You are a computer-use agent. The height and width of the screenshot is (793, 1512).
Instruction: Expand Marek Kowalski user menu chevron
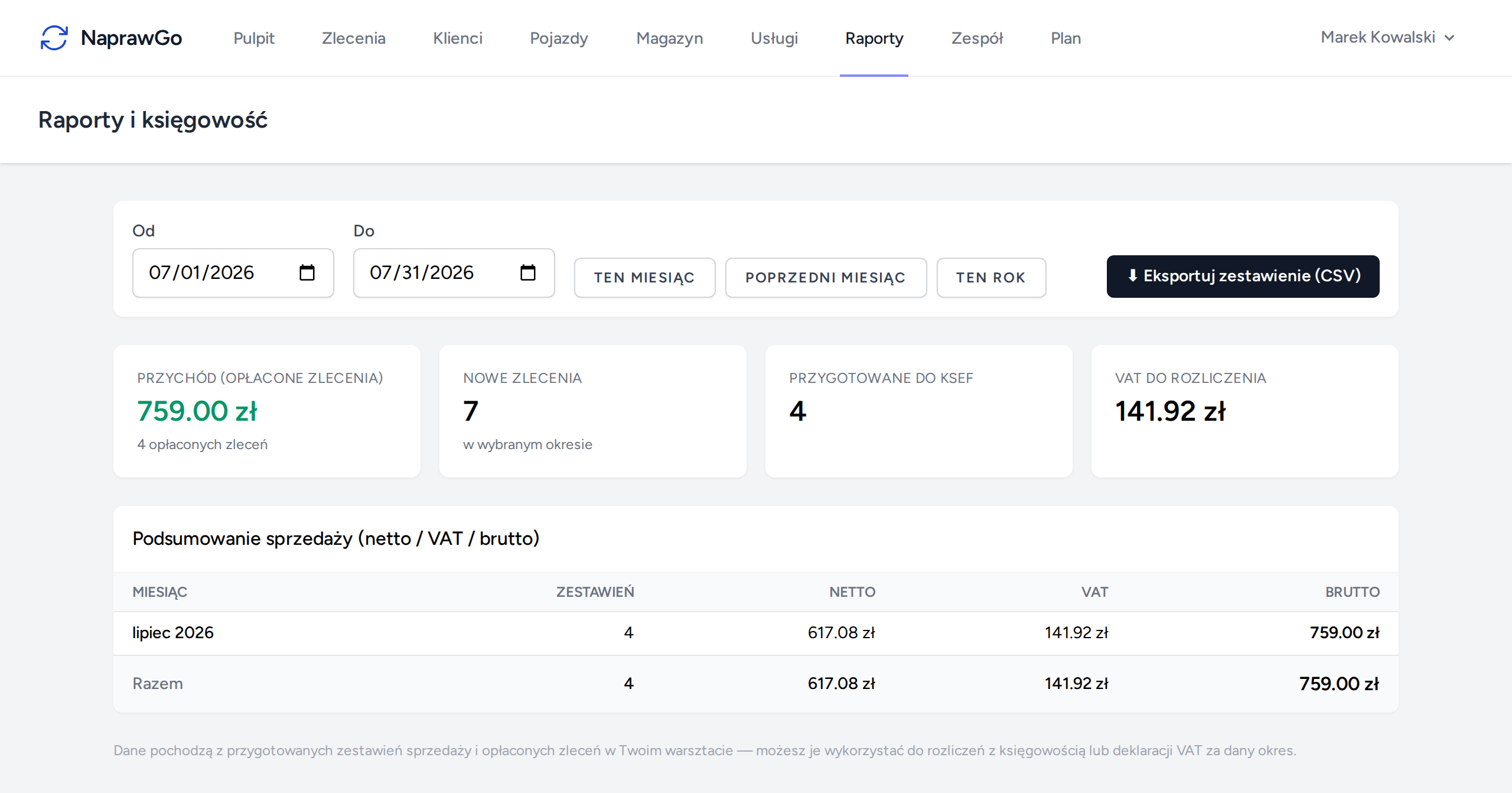(x=1449, y=38)
